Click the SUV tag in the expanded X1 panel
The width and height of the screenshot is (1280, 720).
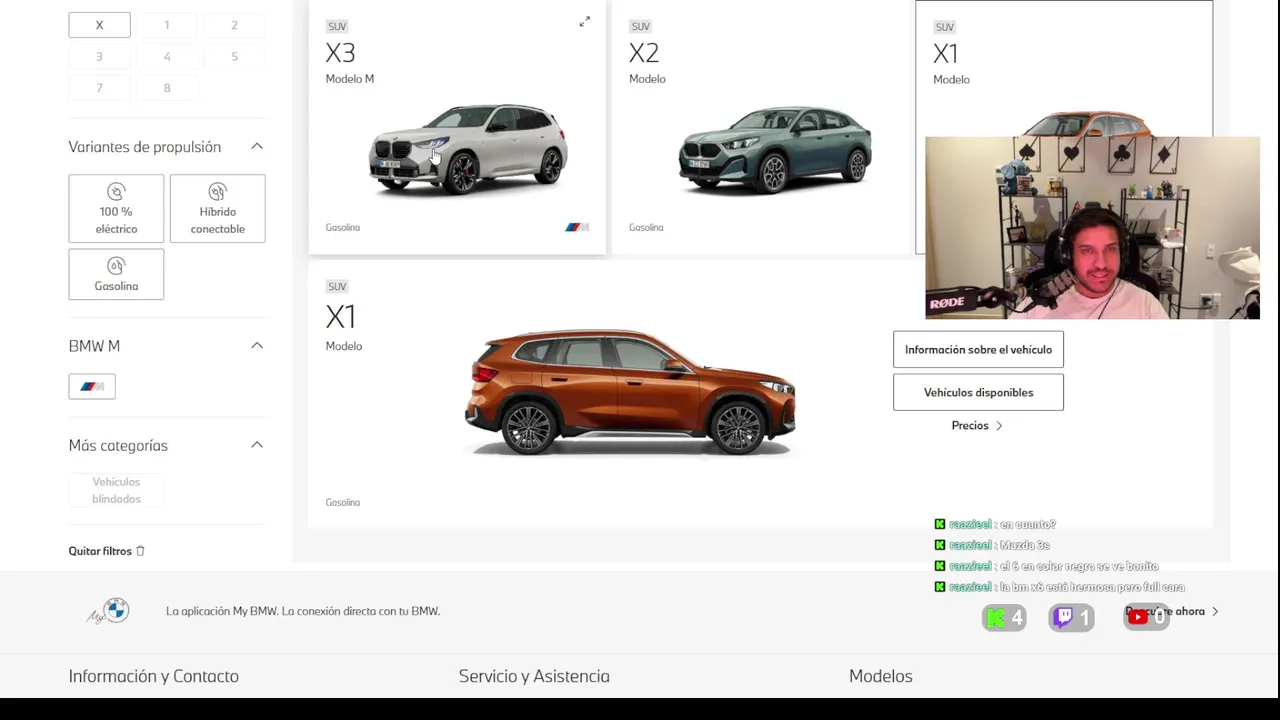tap(337, 286)
